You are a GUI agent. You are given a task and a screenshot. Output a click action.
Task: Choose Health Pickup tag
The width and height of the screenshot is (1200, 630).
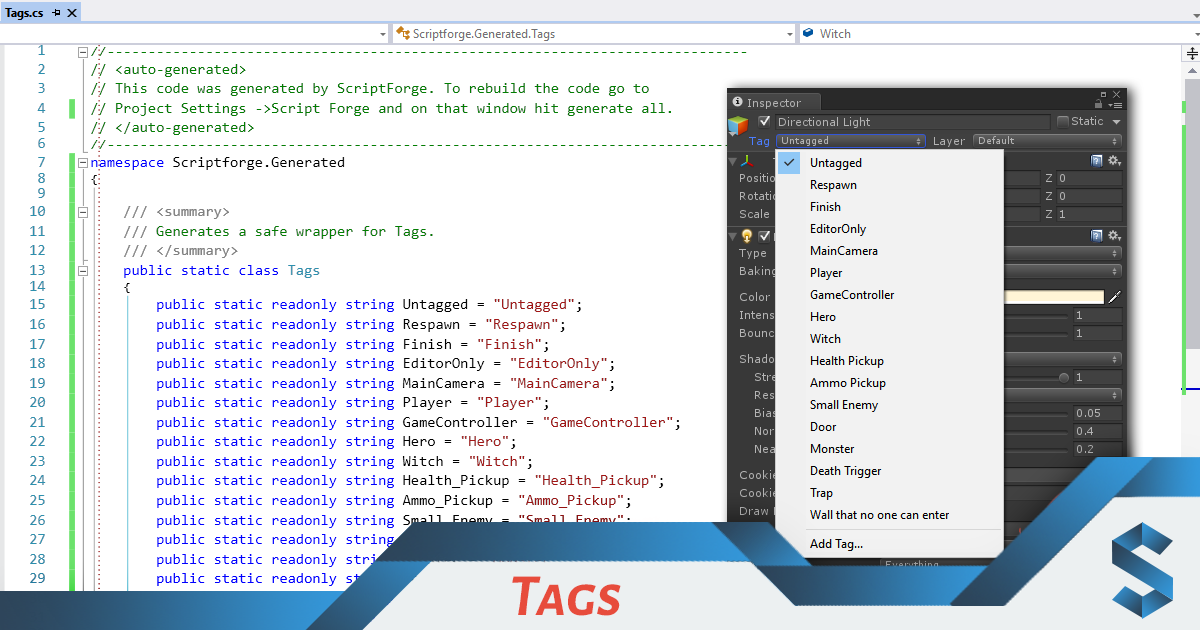pyautogui.click(x=889, y=361)
